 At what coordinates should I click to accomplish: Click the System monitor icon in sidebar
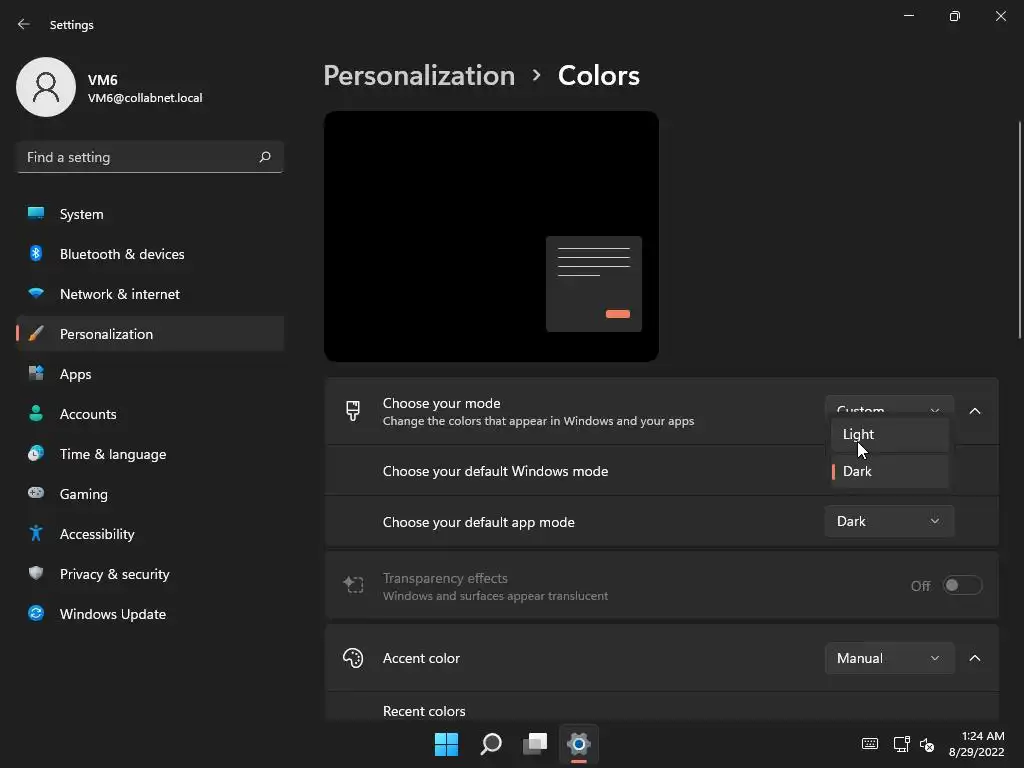click(36, 214)
